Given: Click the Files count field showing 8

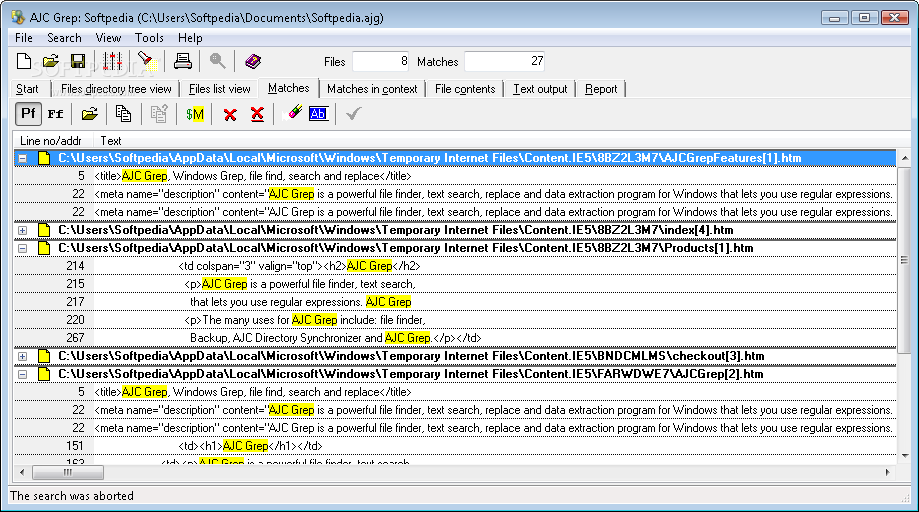Looking at the screenshot, I should coord(380,61).
